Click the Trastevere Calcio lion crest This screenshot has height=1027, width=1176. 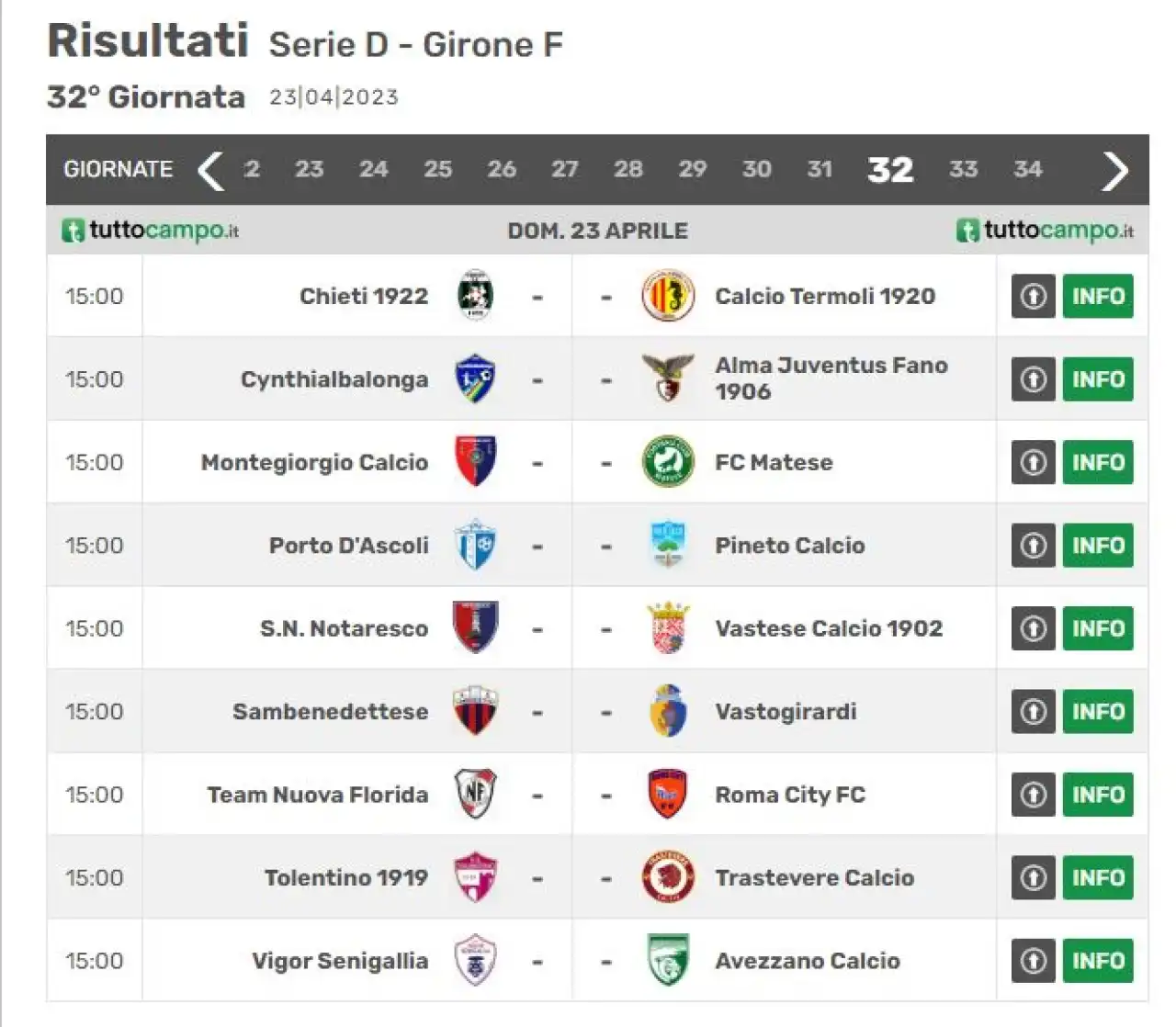[668, 877]
